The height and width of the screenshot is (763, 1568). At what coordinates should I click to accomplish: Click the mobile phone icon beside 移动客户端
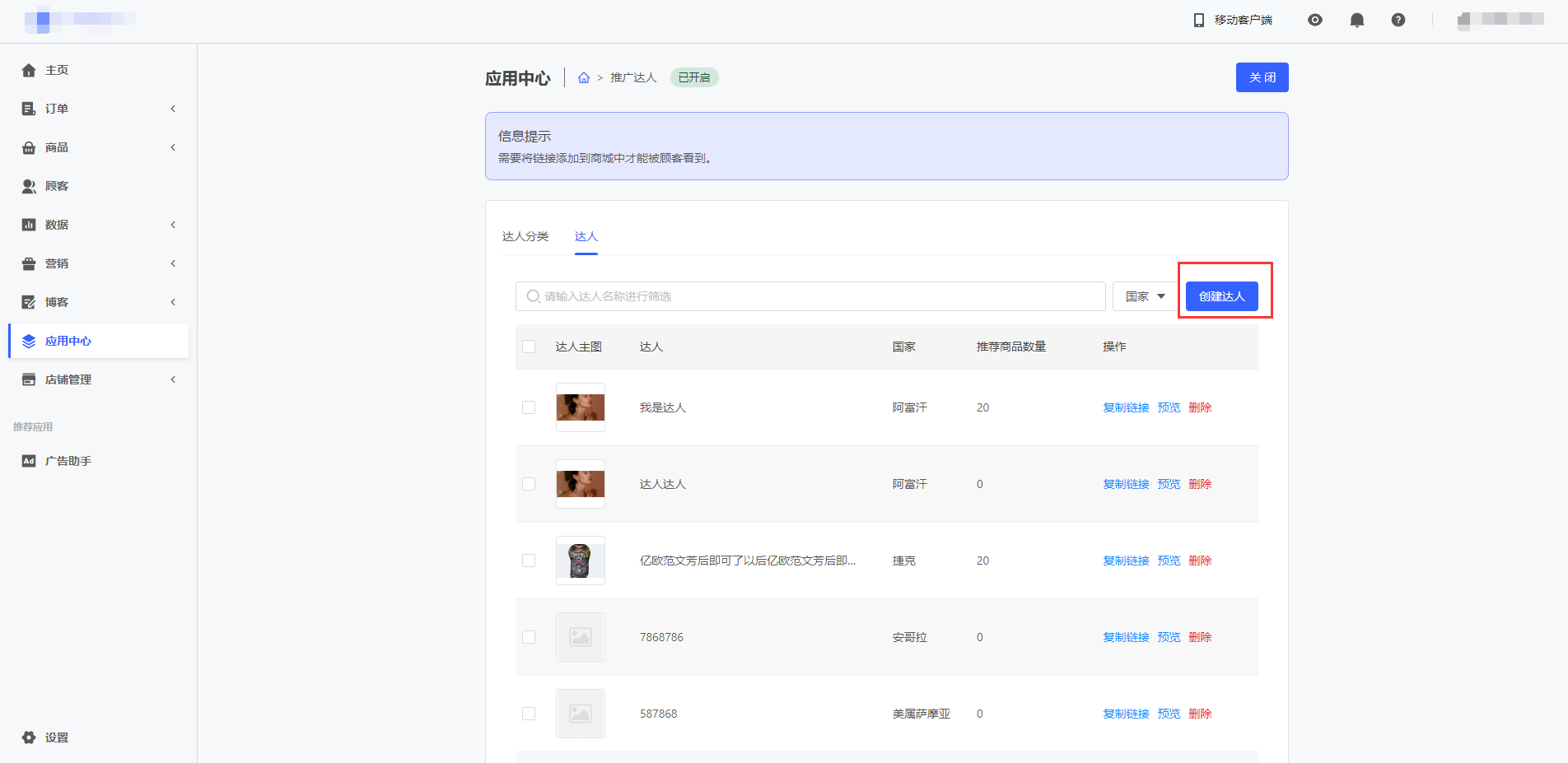pyautogui.click(x=1199, y=20)
